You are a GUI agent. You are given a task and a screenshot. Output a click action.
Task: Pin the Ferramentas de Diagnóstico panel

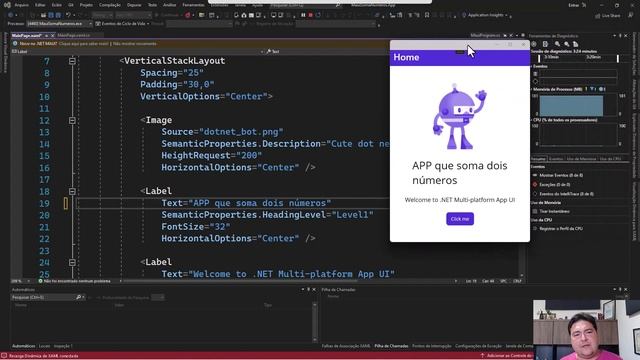pyautogui.click(x=620, y=36)
